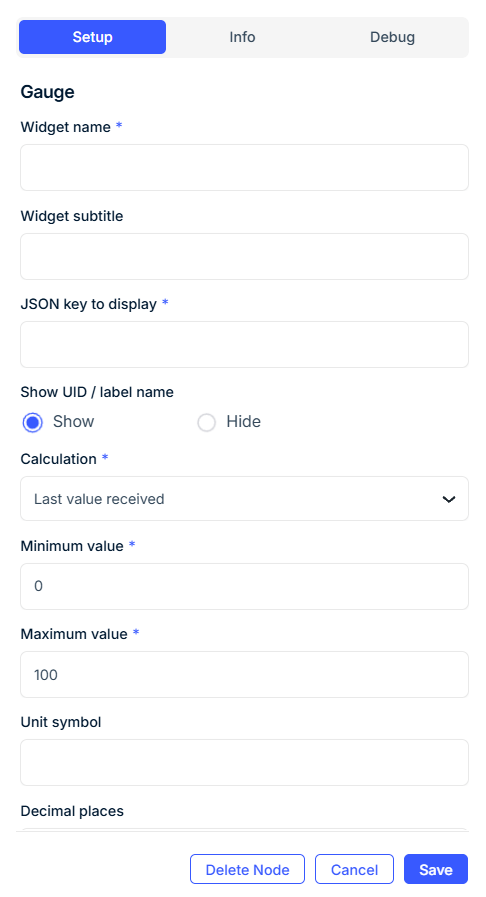
Task: Open the Last value received dropdown
Action: [244, 499]
